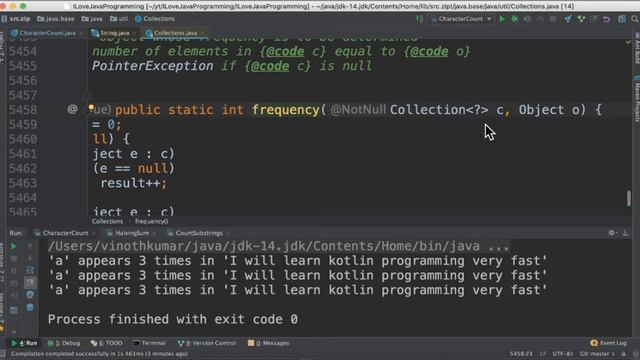
Task: Open Project Structure icon in toolbar
Action: (x=622, y=19)
